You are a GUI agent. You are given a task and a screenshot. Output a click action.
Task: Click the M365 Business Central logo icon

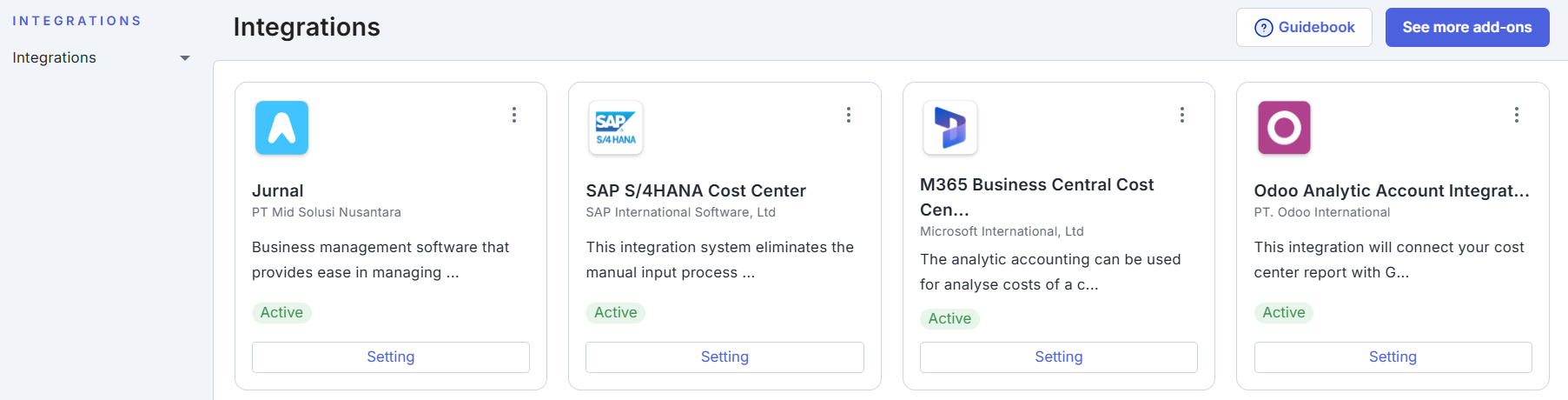pos(949,128)
